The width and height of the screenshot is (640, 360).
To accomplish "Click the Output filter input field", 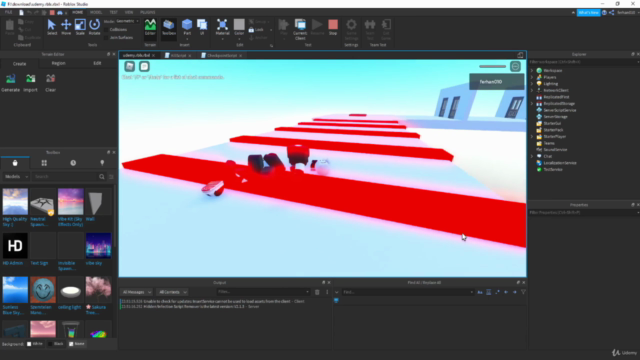I will point(263,292).
